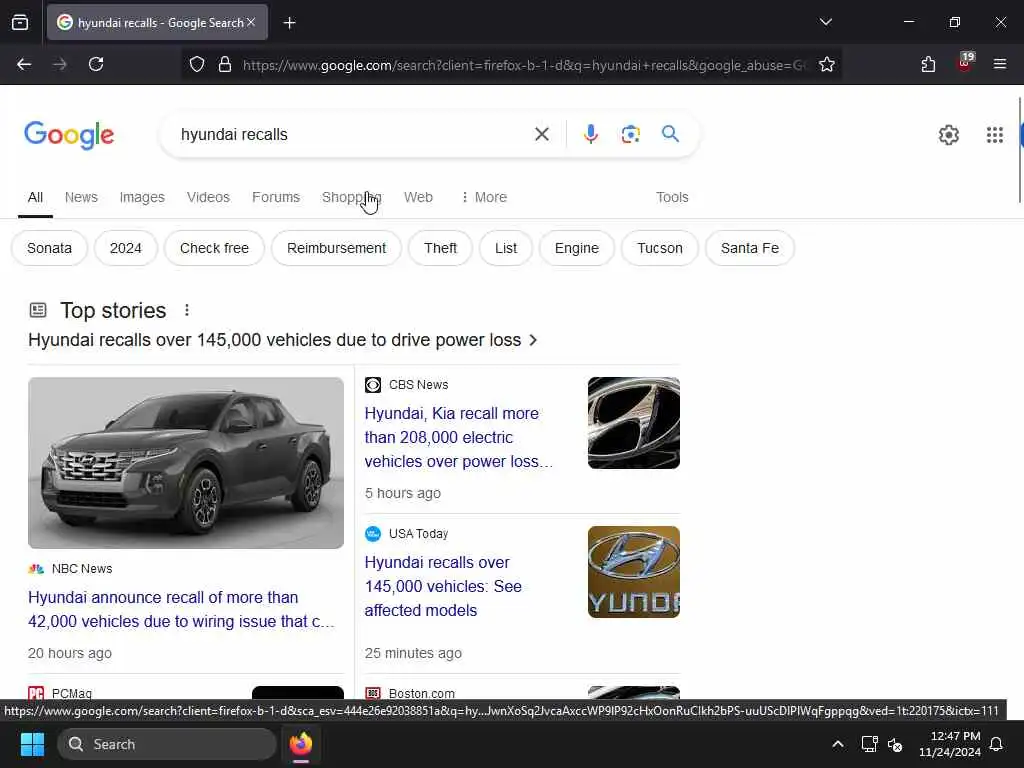1024x768 pixels.
Task: Select the Tucson suggestion chip
Action: click(660, 248)
